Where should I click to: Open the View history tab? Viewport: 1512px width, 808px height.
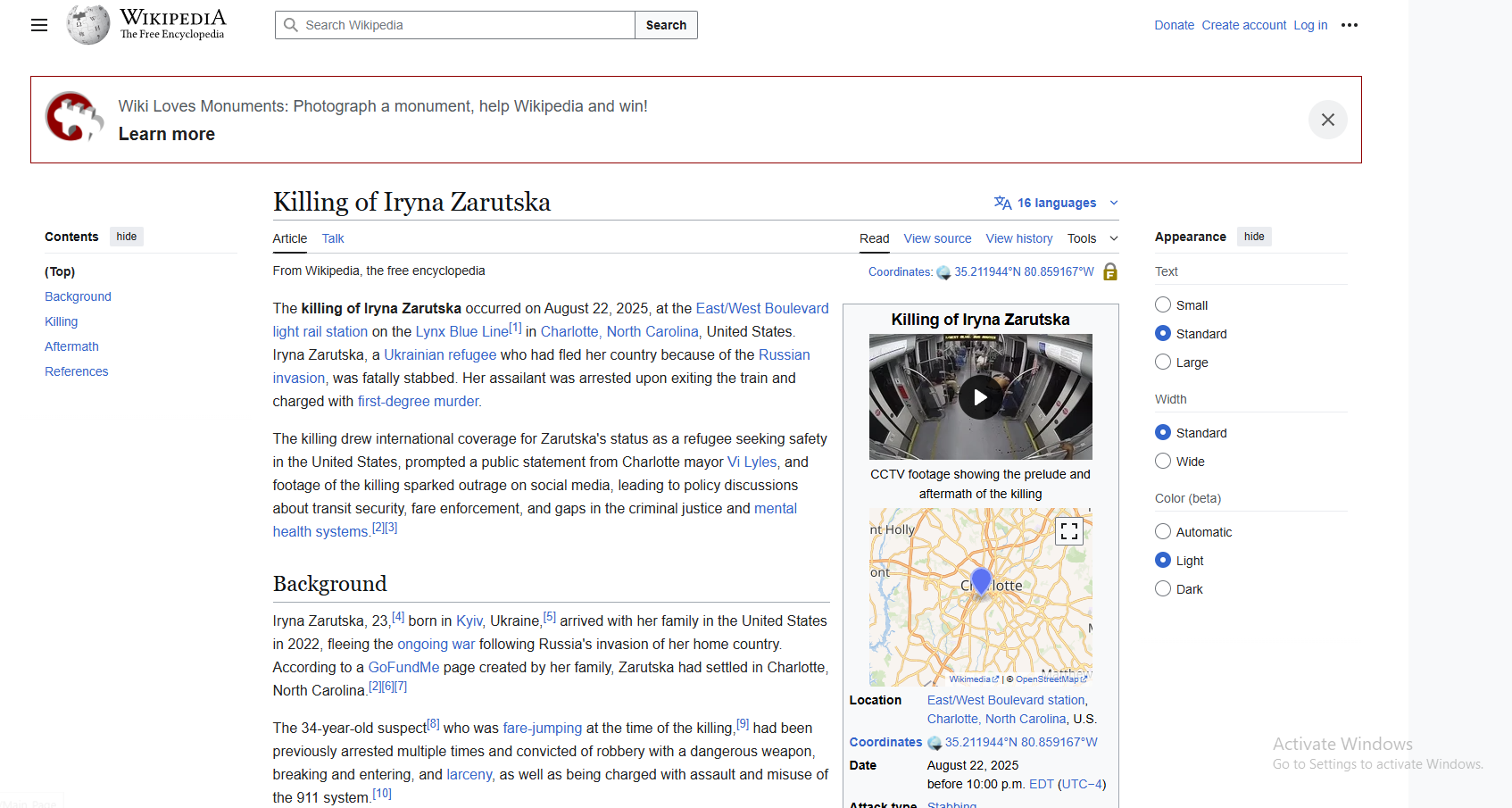click(x=1019, y=238)
